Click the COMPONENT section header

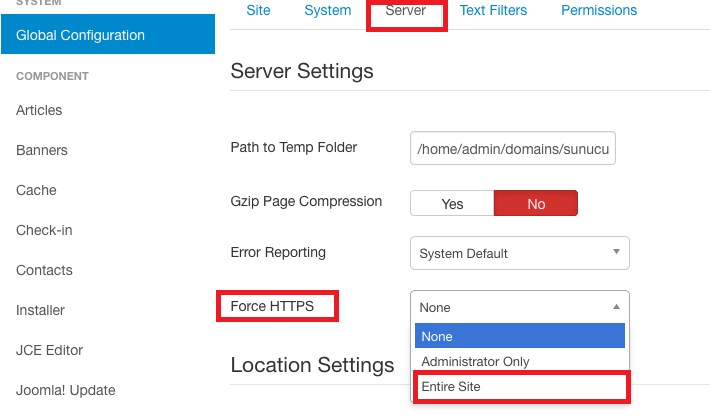[52, 76]
